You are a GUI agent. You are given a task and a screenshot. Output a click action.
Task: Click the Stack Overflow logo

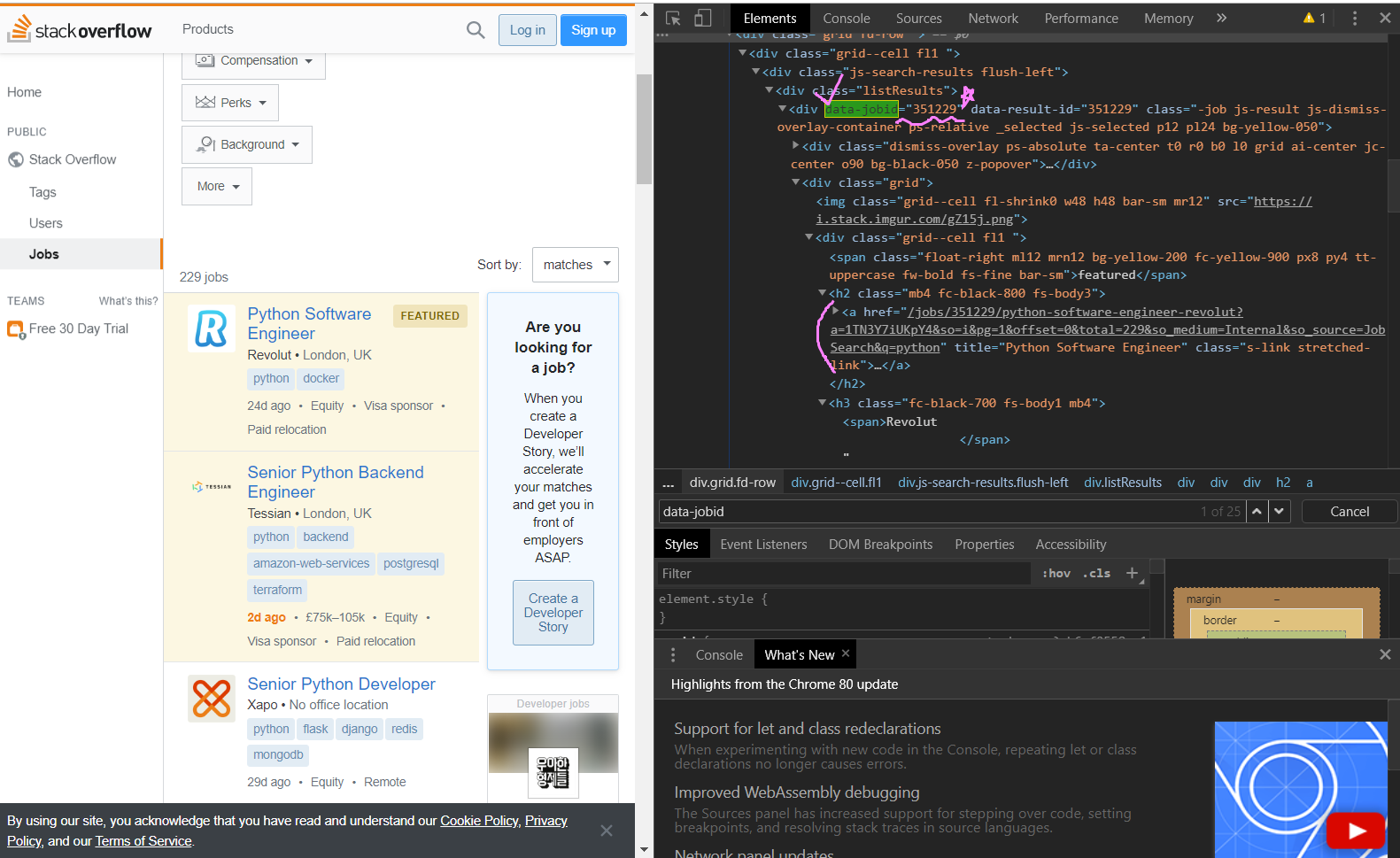click(80, 29)
